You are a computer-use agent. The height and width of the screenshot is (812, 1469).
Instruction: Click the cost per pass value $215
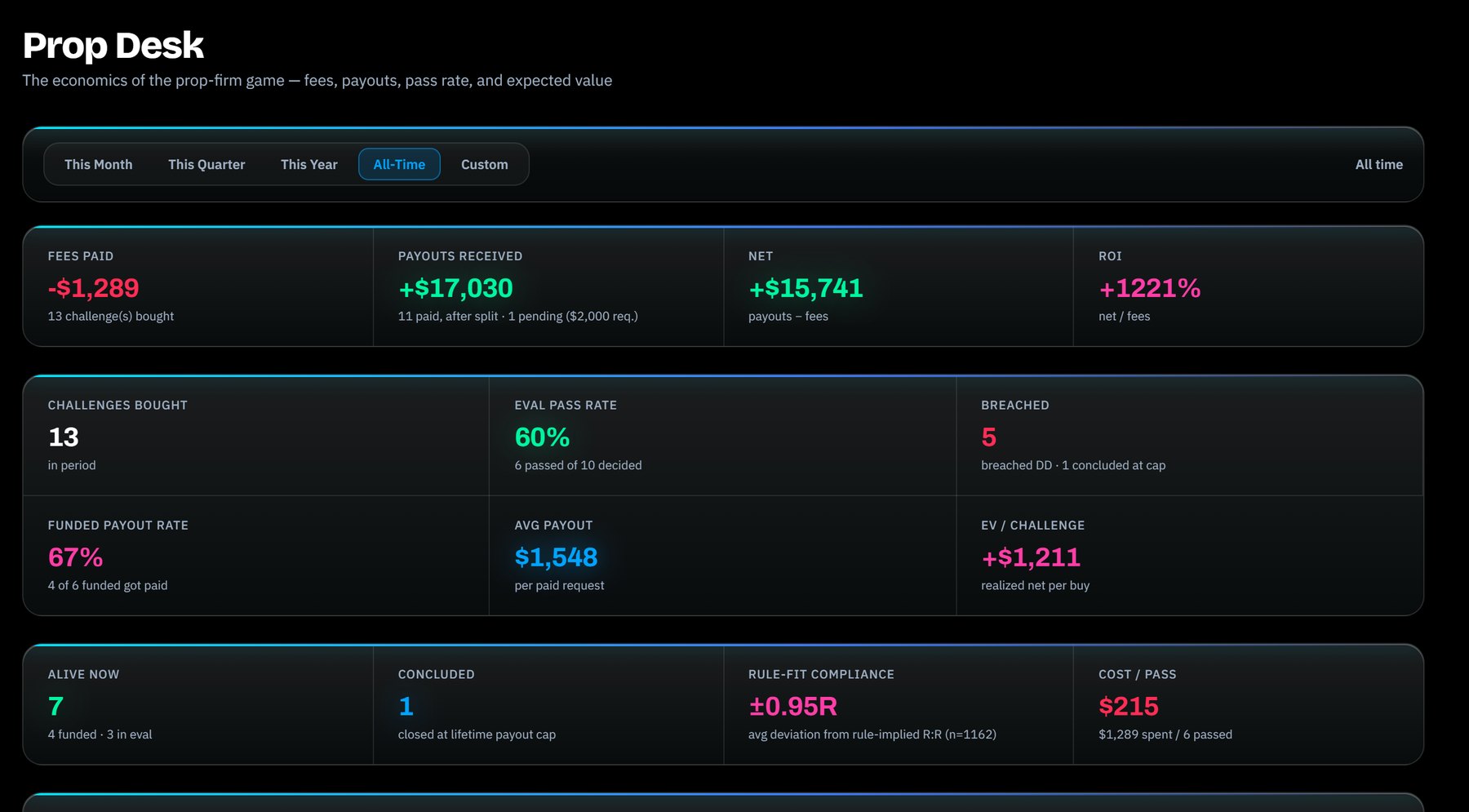(1129, 707)
